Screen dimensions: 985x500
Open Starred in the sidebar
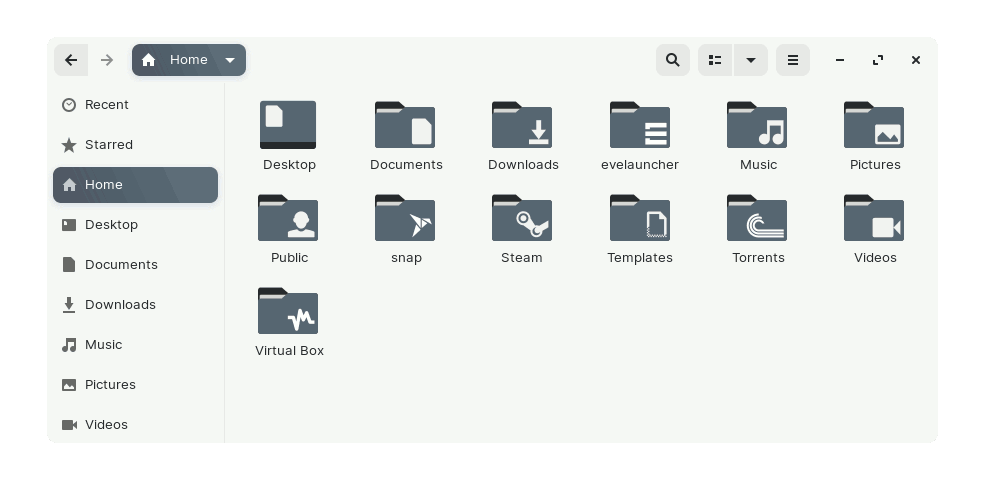point(136,145)
